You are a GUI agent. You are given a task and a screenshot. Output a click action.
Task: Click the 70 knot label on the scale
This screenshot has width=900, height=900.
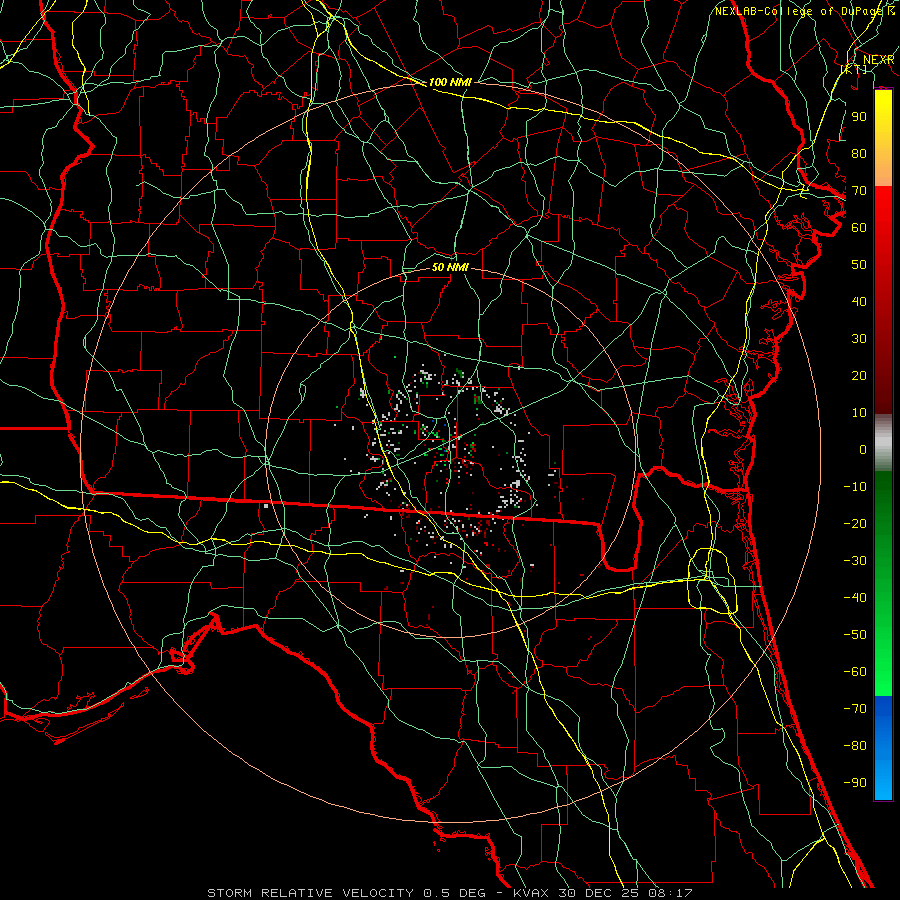point(859,191)
